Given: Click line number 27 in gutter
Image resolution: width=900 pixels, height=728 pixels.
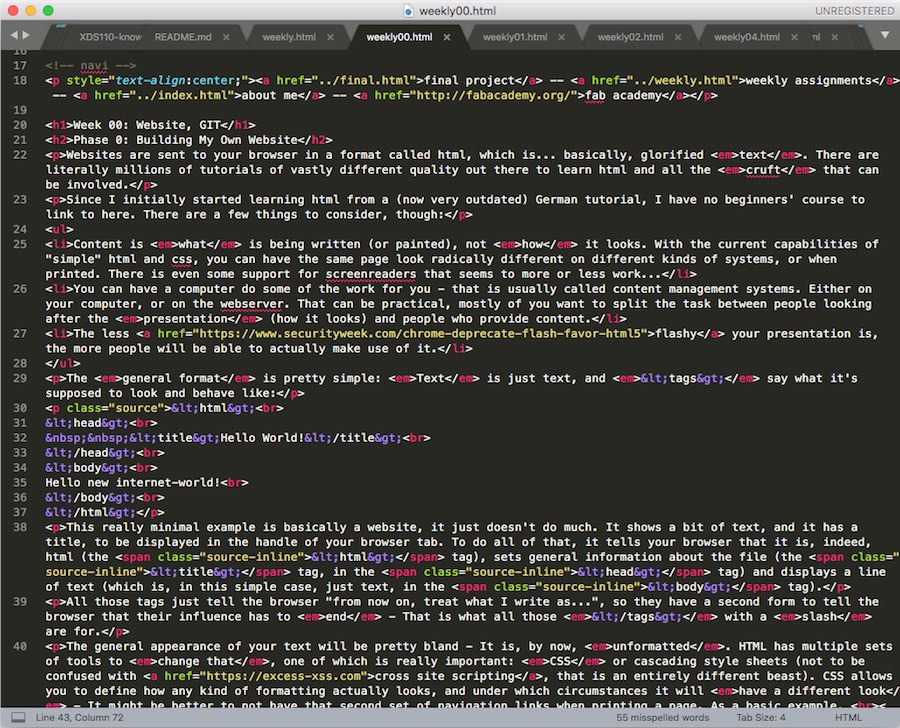Looking at the screenshot, I should tap(20, 334).
